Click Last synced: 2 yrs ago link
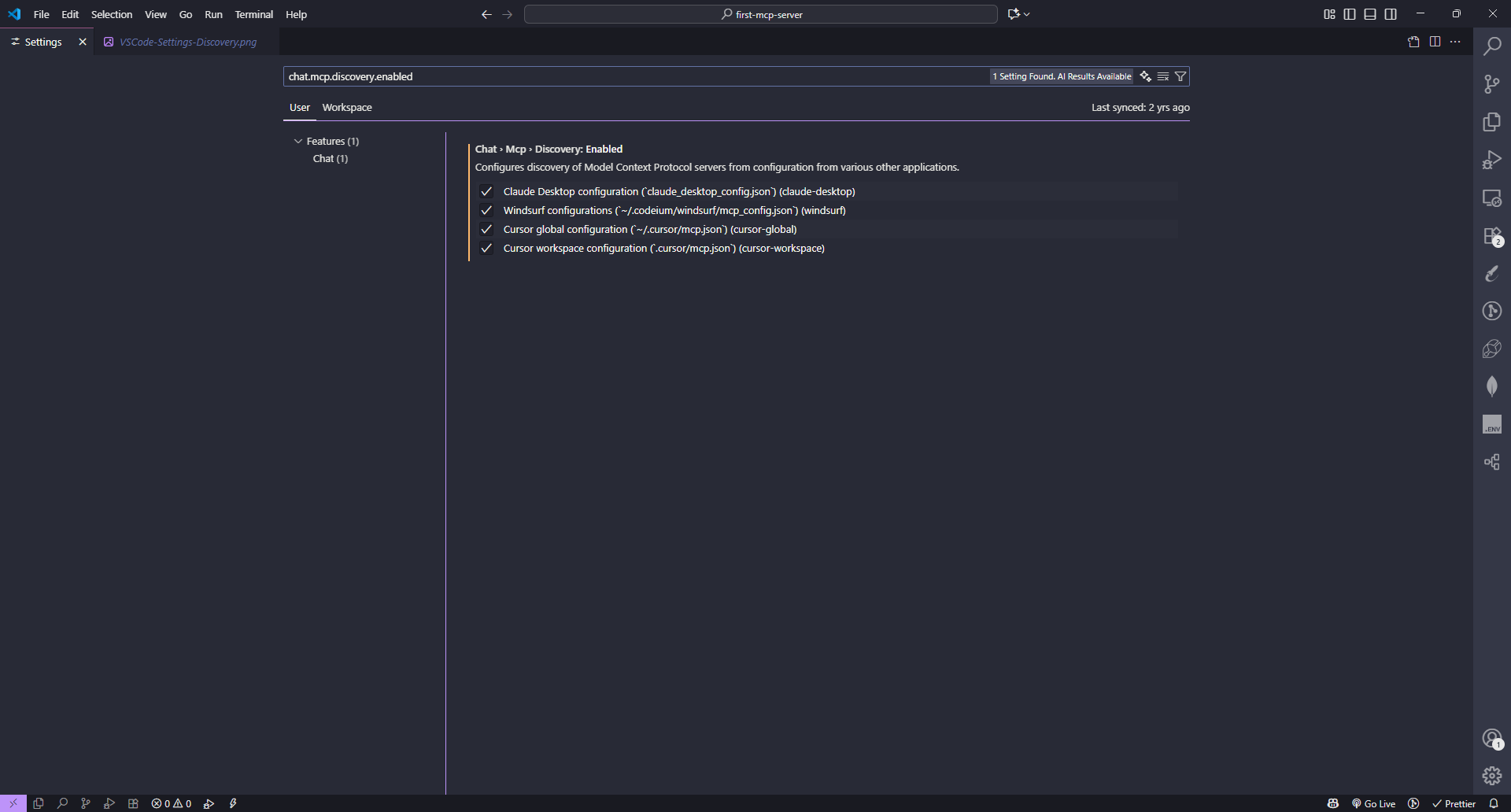The height and width of the screenshot is (812, 1511). click(1140, 107)
